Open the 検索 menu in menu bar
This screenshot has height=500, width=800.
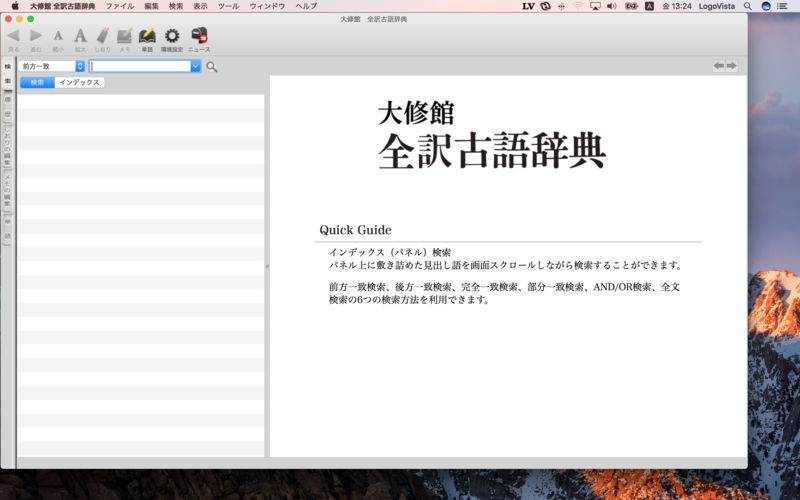[x=176, y=6]
